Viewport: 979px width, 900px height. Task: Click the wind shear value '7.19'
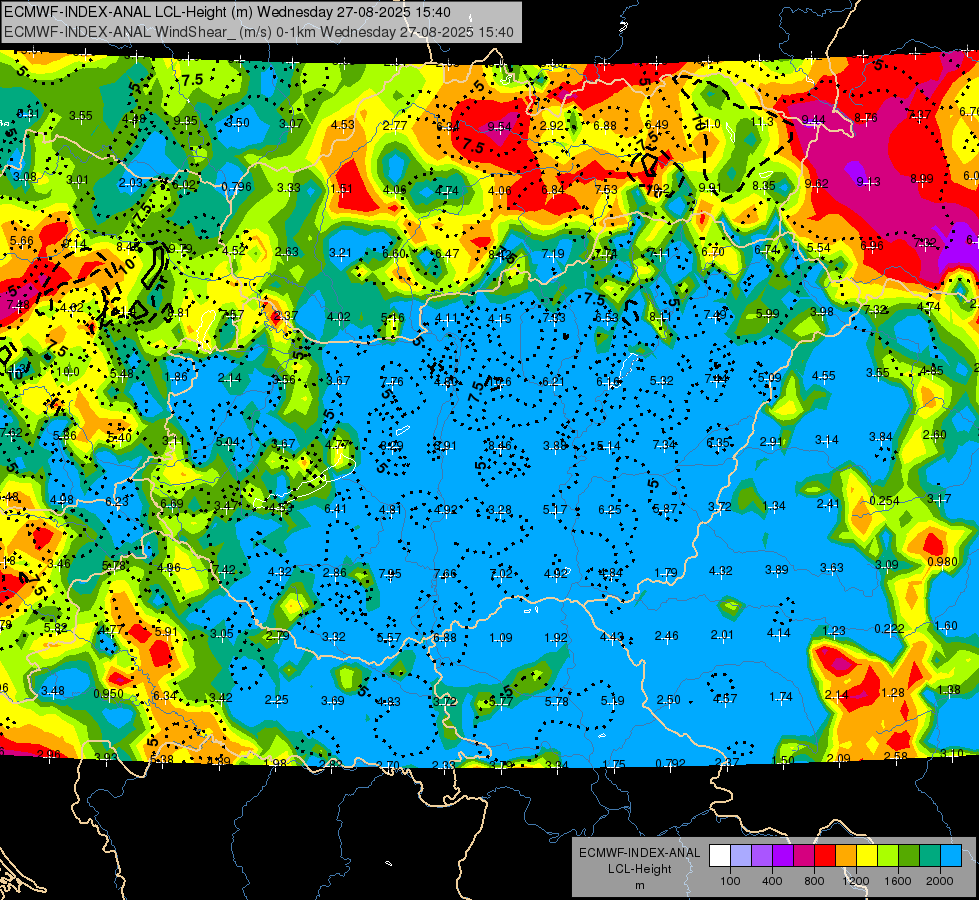pyautogui.click(x=553, y=254)
